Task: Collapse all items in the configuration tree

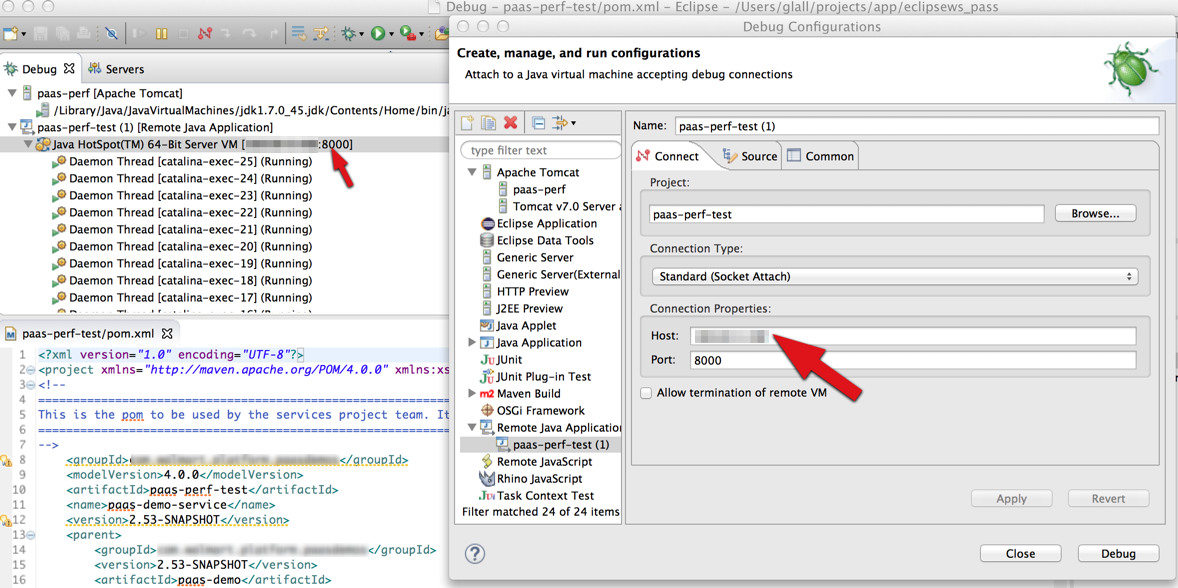Action: (x=539, y=122)
